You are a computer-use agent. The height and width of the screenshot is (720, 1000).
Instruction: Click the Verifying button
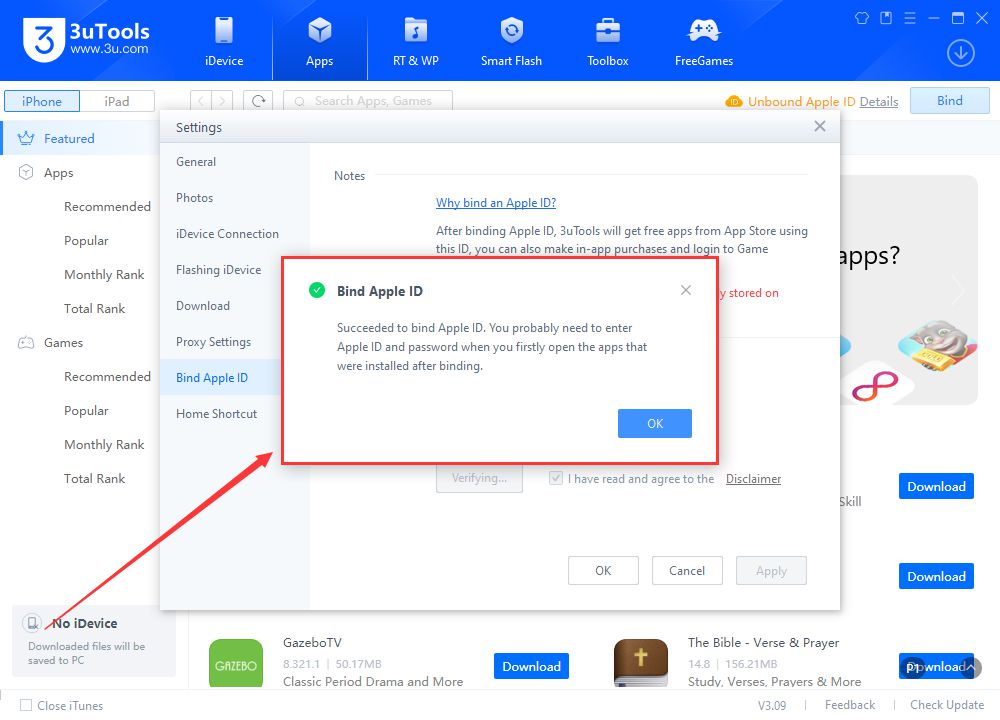479,478
